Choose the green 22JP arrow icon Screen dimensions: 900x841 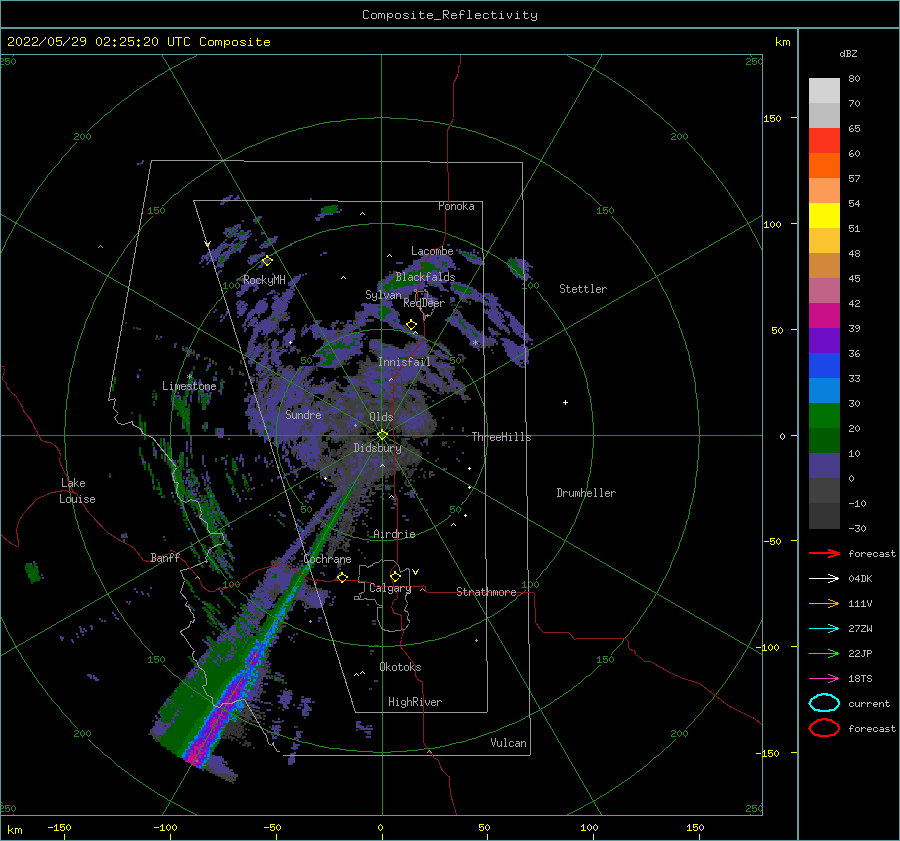[x=824, y=653]
